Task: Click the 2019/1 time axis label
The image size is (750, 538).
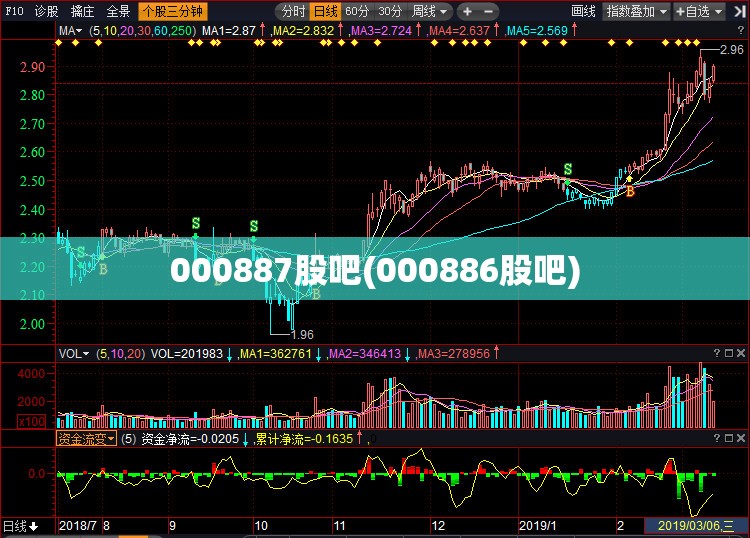Action: [538, 526]
